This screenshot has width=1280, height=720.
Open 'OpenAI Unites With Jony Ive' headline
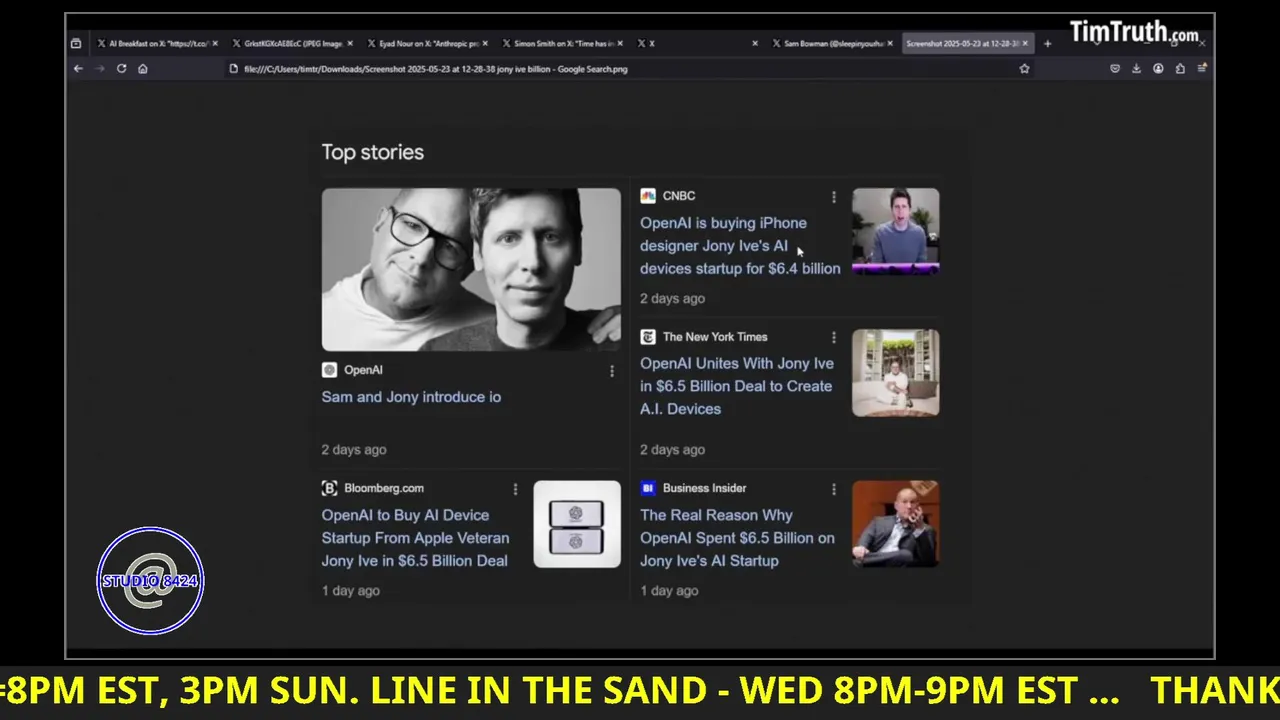[x=737, y=386]
